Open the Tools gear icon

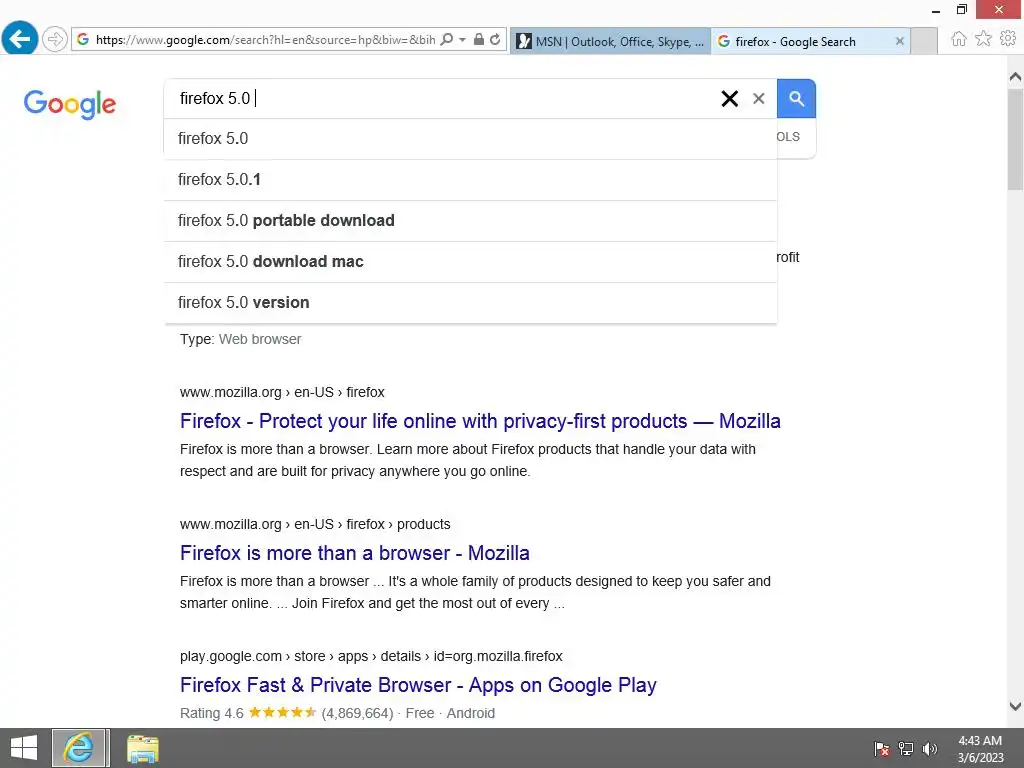[1008, 39]
